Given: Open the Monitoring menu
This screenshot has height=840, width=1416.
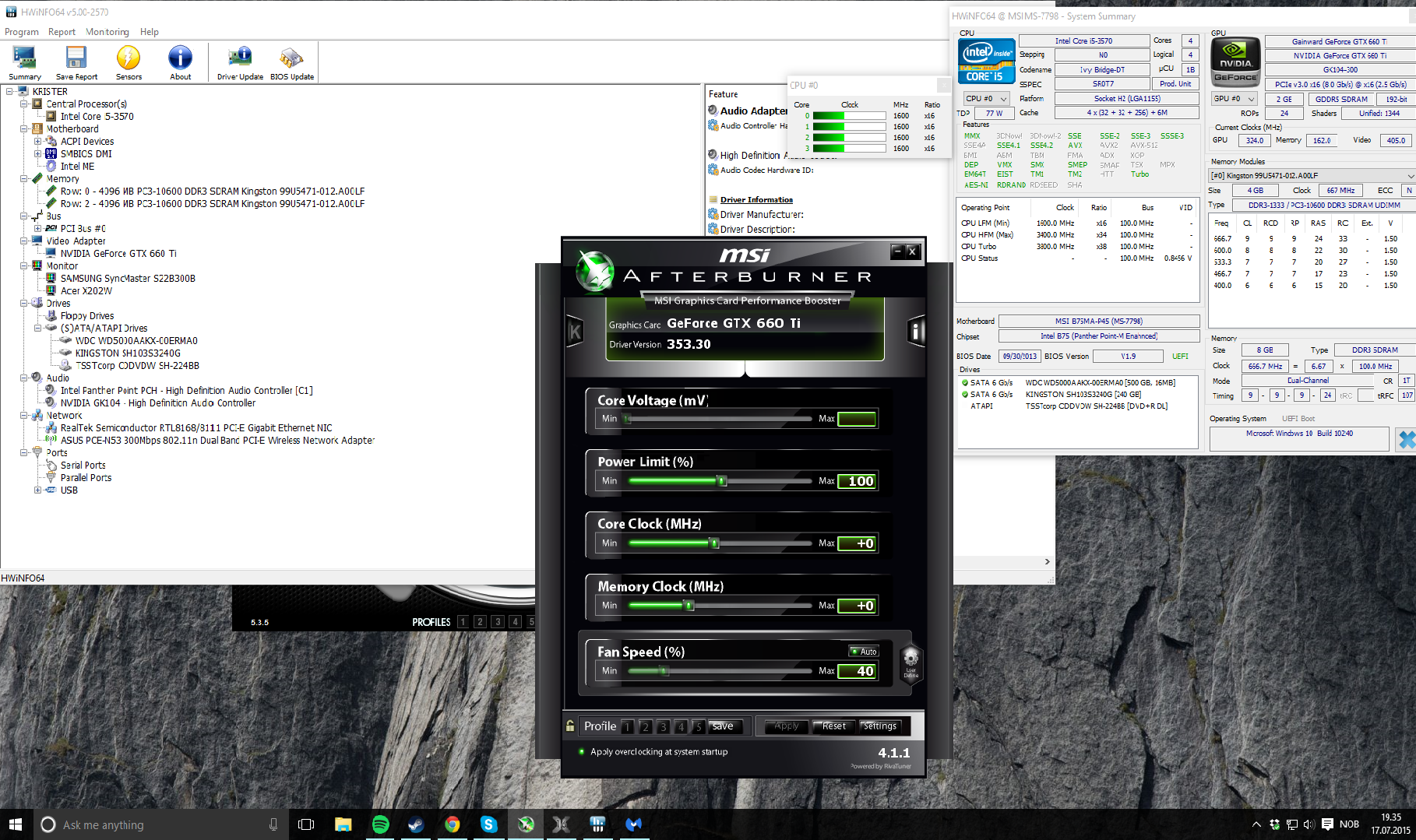Looking at the screenshot, I should (x=107, y=32).
